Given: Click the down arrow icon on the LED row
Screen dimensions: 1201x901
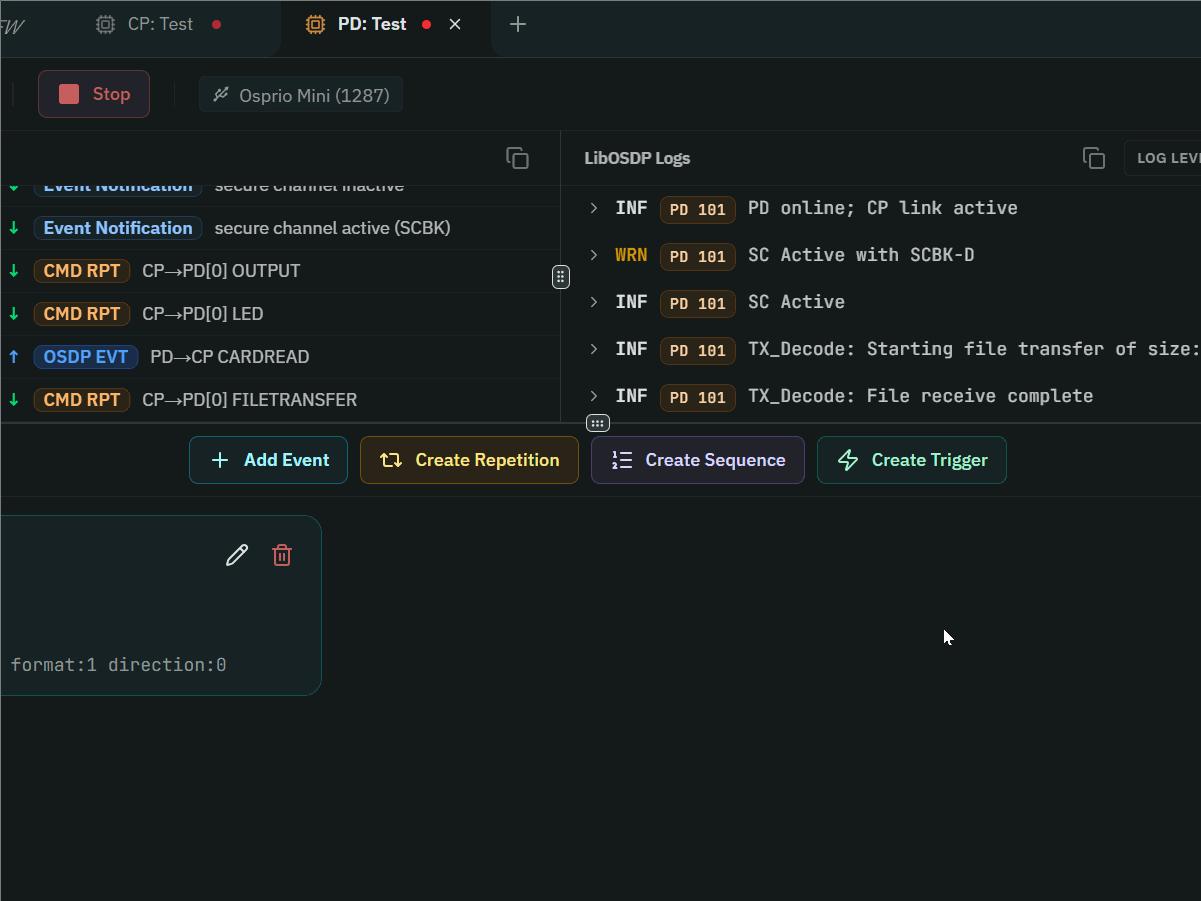Looking at the screenshot, I should [14, 314].
